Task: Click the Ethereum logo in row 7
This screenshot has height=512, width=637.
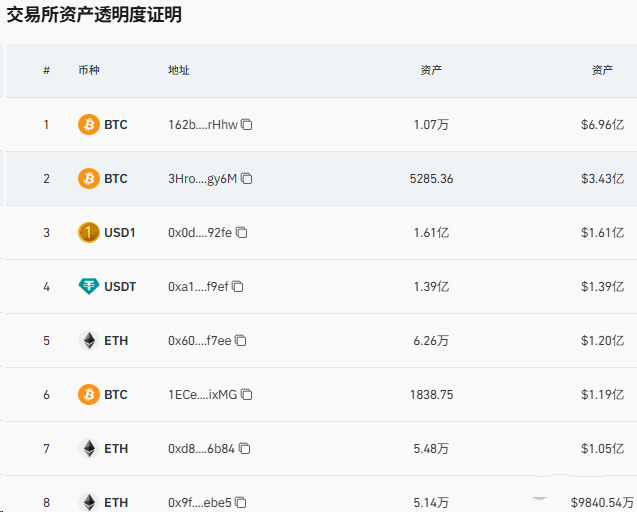Action: tap(89, 449)
